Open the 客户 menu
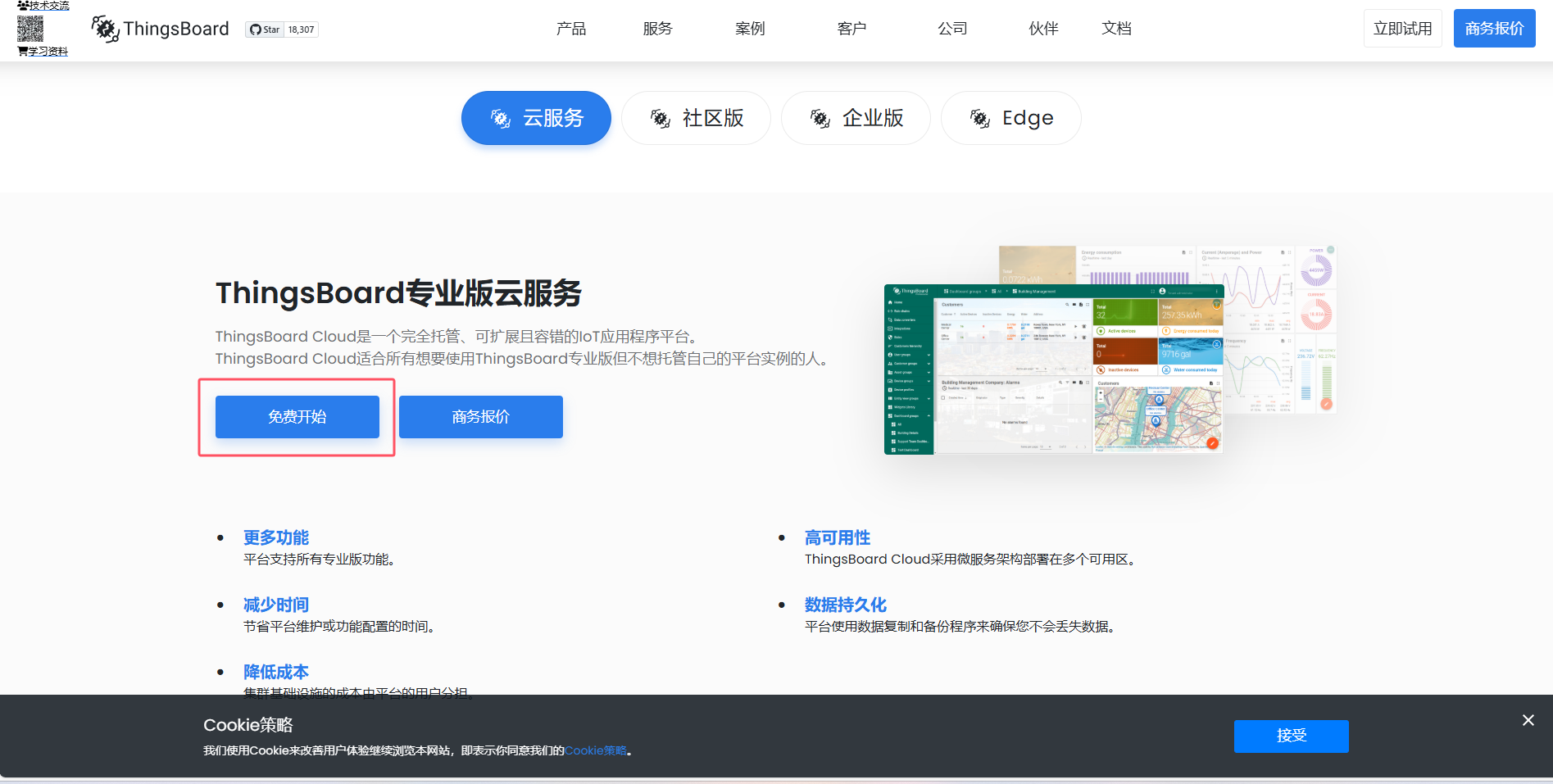This screenshot has height=784, width=1553. pyautogui.click(x=851, y=29)
